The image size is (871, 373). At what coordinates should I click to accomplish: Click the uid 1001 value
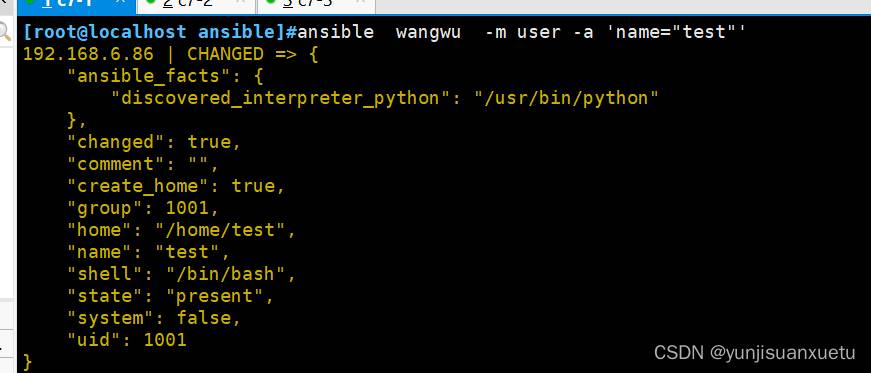(165, 340)
